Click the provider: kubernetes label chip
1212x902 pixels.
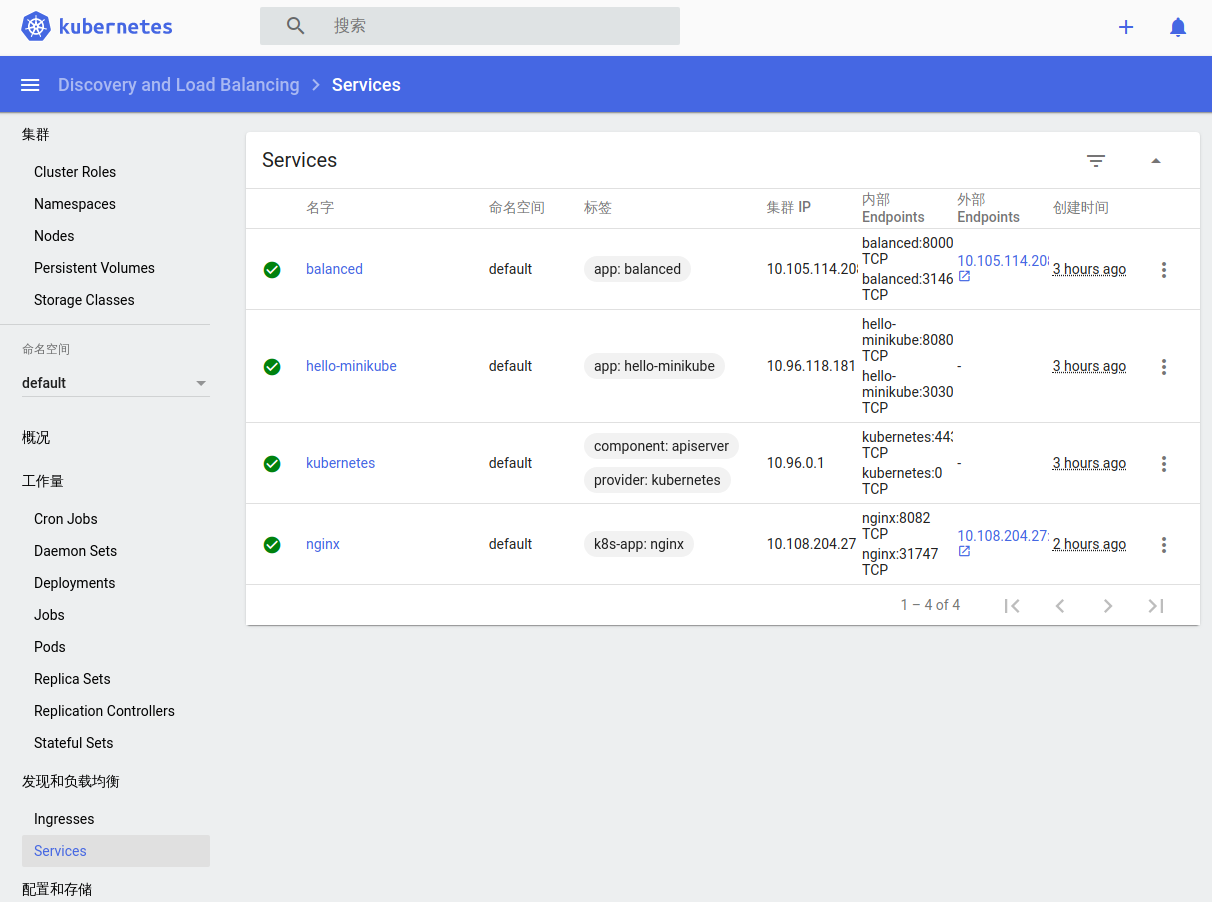[x=657, y=480]
